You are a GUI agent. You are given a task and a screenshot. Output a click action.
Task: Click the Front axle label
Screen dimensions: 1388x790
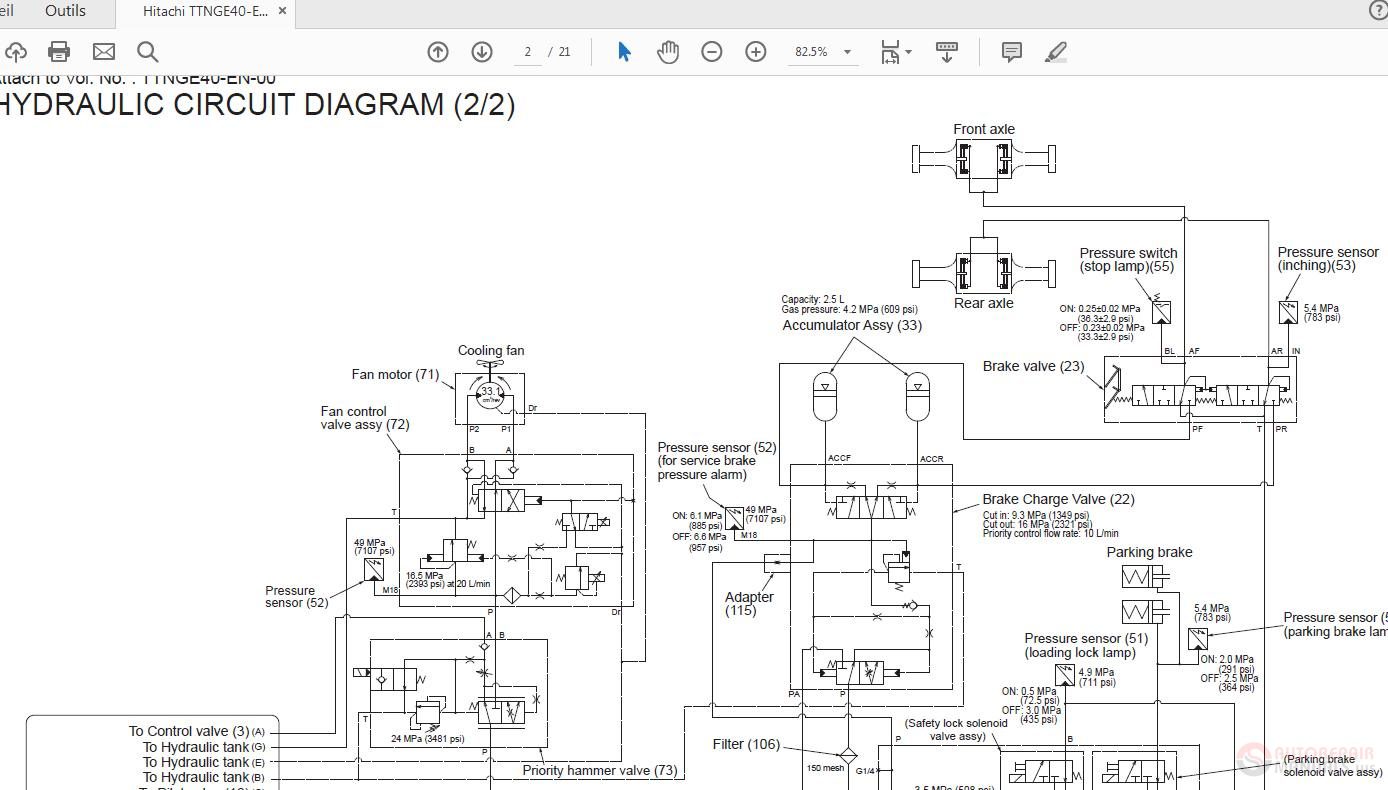[984, 129]
